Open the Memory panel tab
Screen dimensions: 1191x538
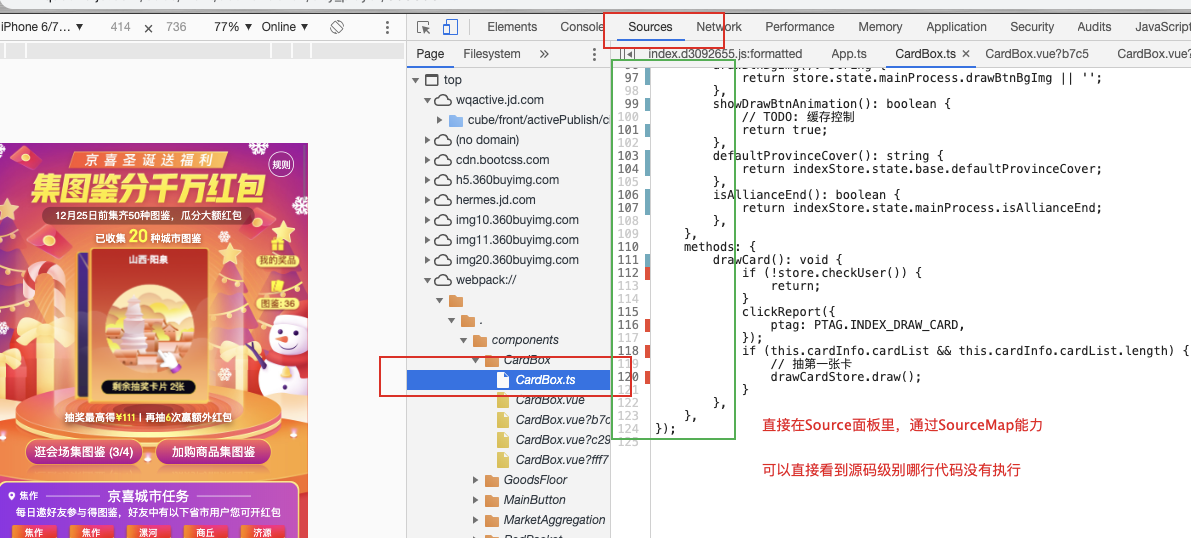coord(880,27)
